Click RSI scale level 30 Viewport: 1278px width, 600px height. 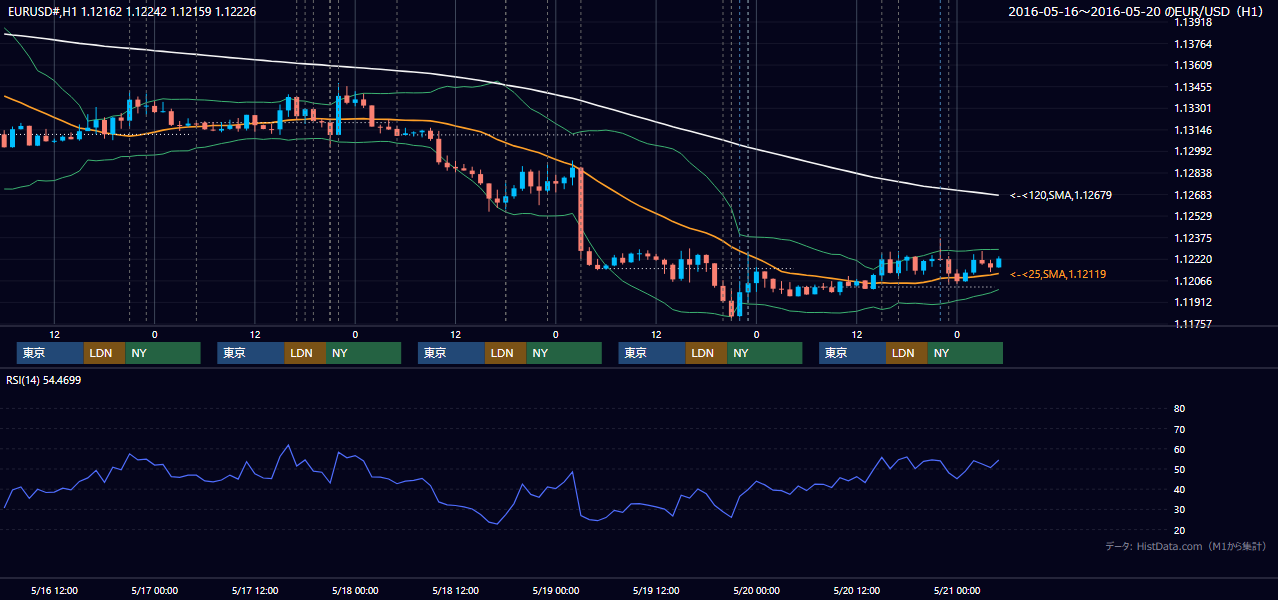point(1179,510)
